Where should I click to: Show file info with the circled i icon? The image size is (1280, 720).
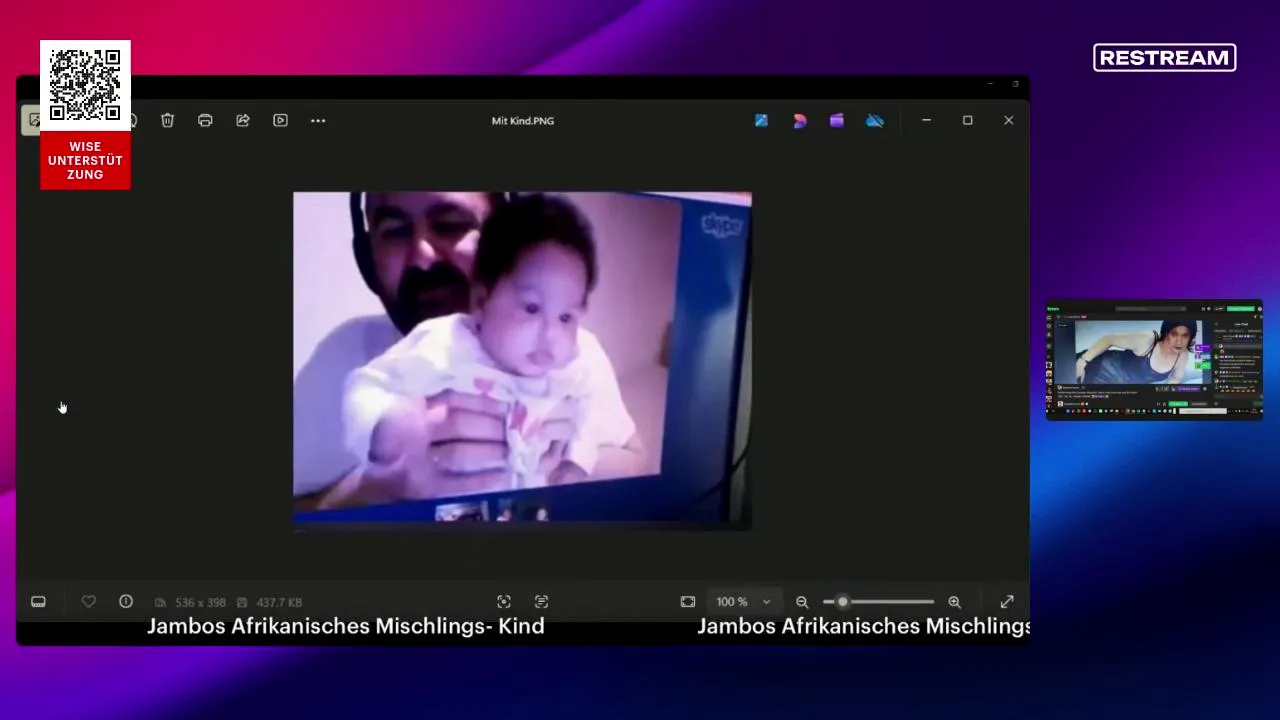point(126,601)
